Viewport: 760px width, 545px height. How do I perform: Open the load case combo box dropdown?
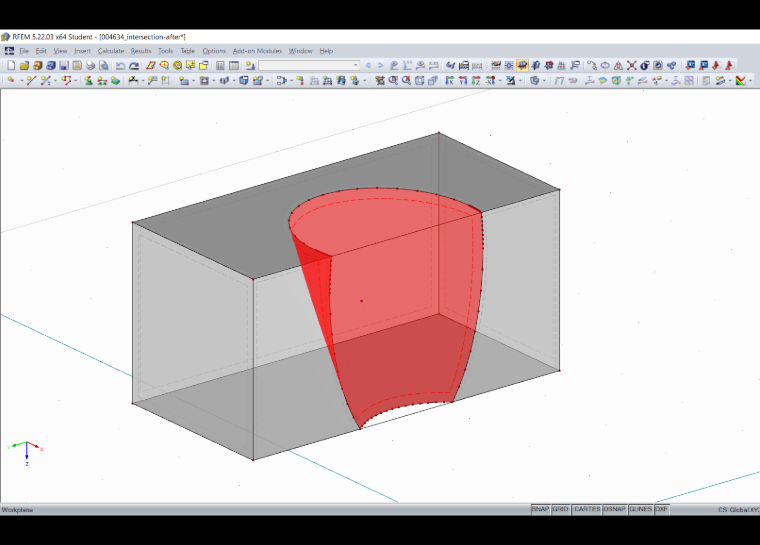pyautogui.click(x=355, y=65)
